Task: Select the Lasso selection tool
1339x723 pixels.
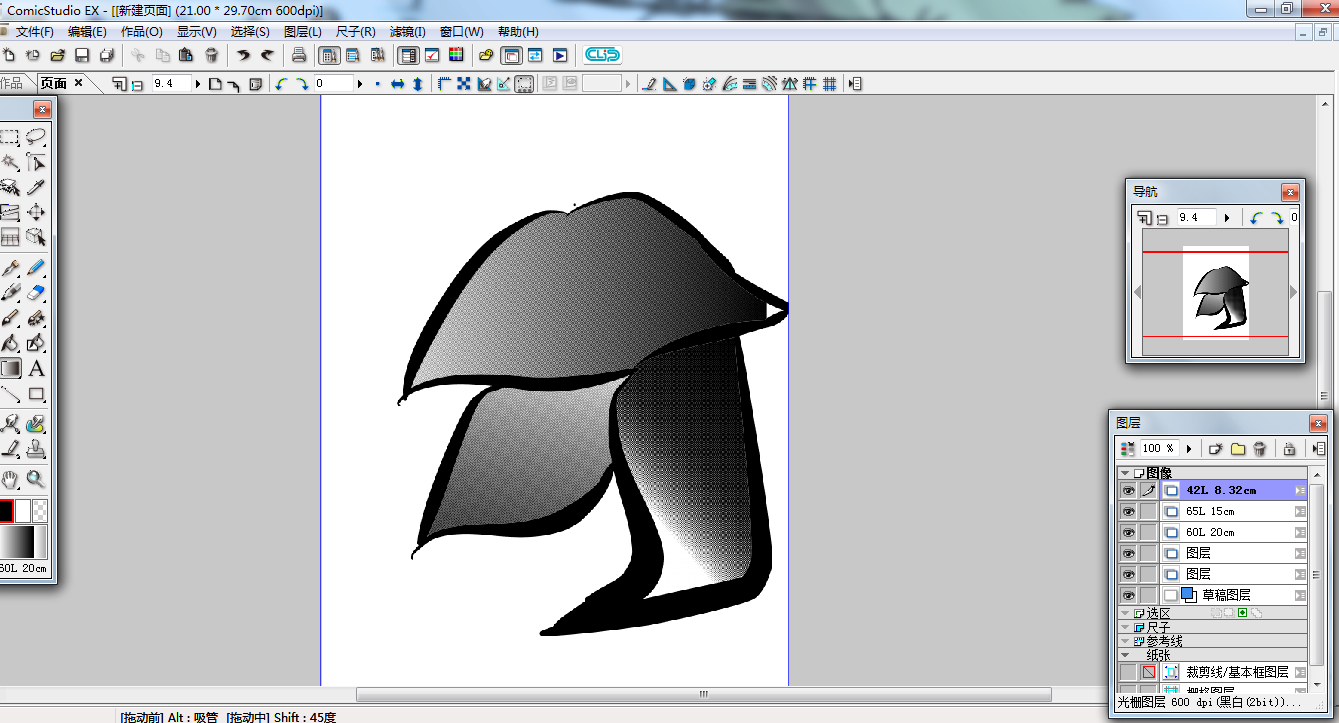Action: tap(36, 137)
